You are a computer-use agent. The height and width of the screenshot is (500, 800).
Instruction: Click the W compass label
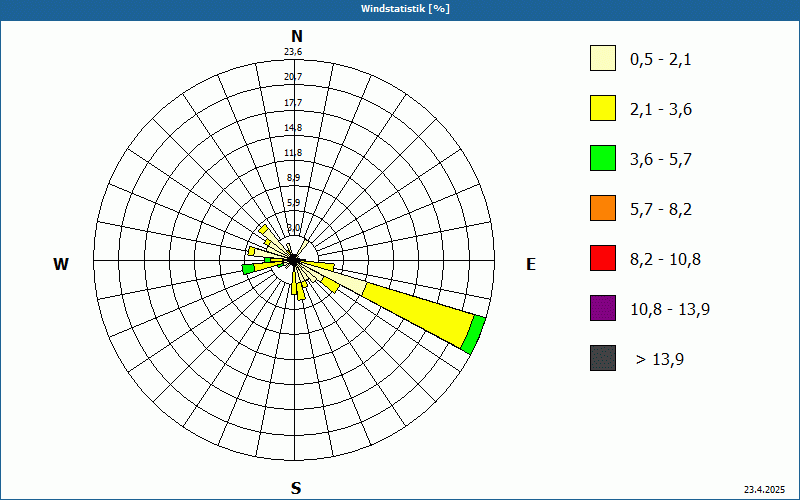pyautogui.click(x=61, y=264)
